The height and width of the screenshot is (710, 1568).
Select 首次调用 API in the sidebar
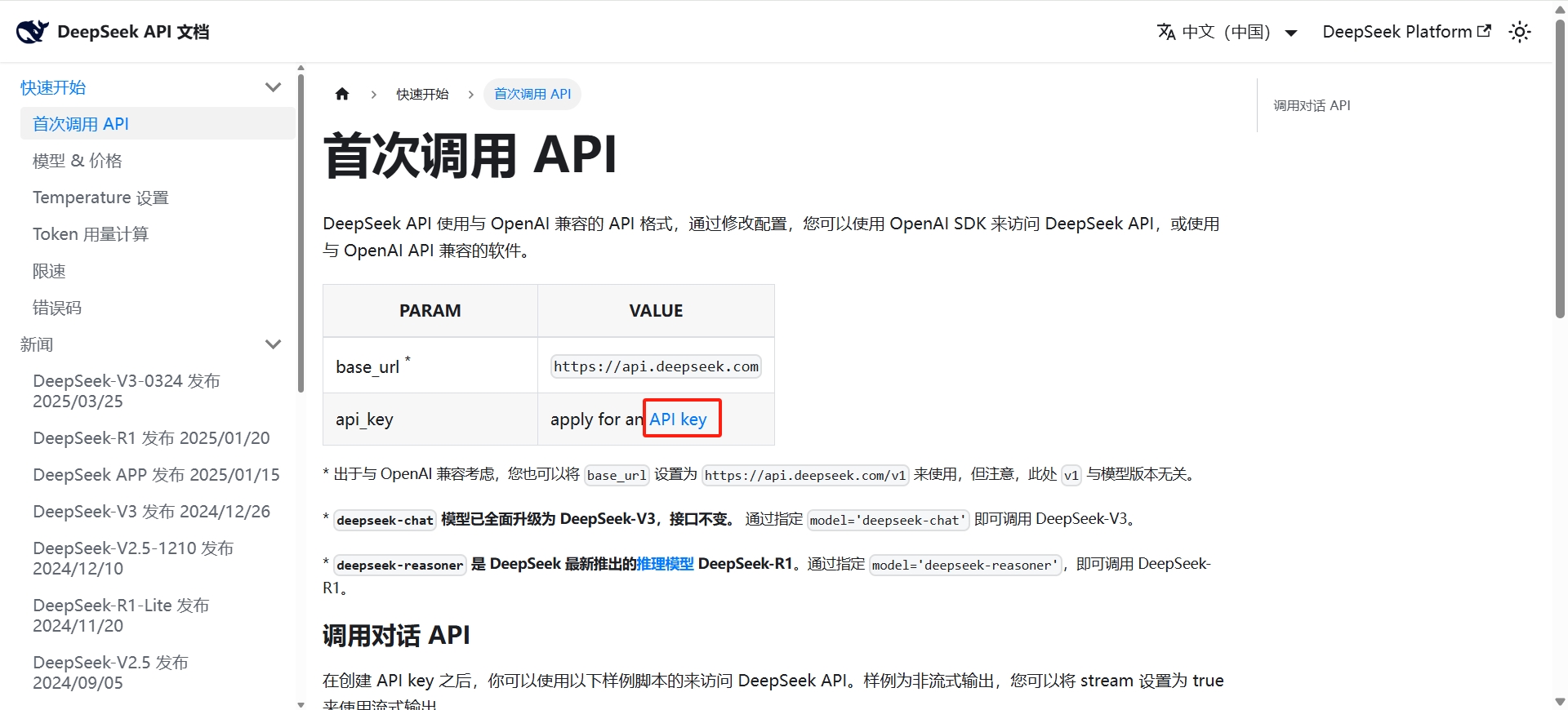[158, 124]
